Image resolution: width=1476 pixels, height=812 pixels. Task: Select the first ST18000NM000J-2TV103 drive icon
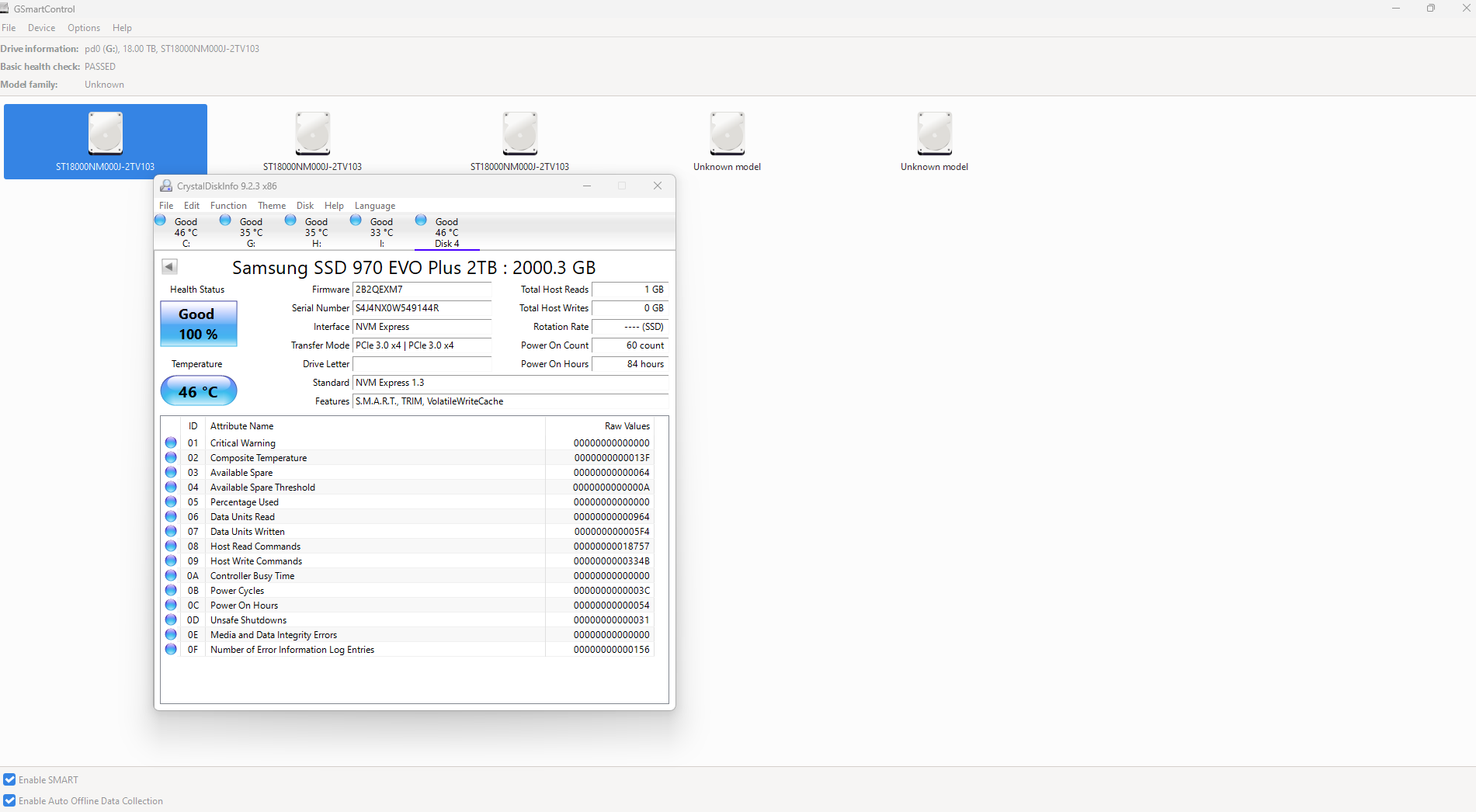click(x=106, y=141)
